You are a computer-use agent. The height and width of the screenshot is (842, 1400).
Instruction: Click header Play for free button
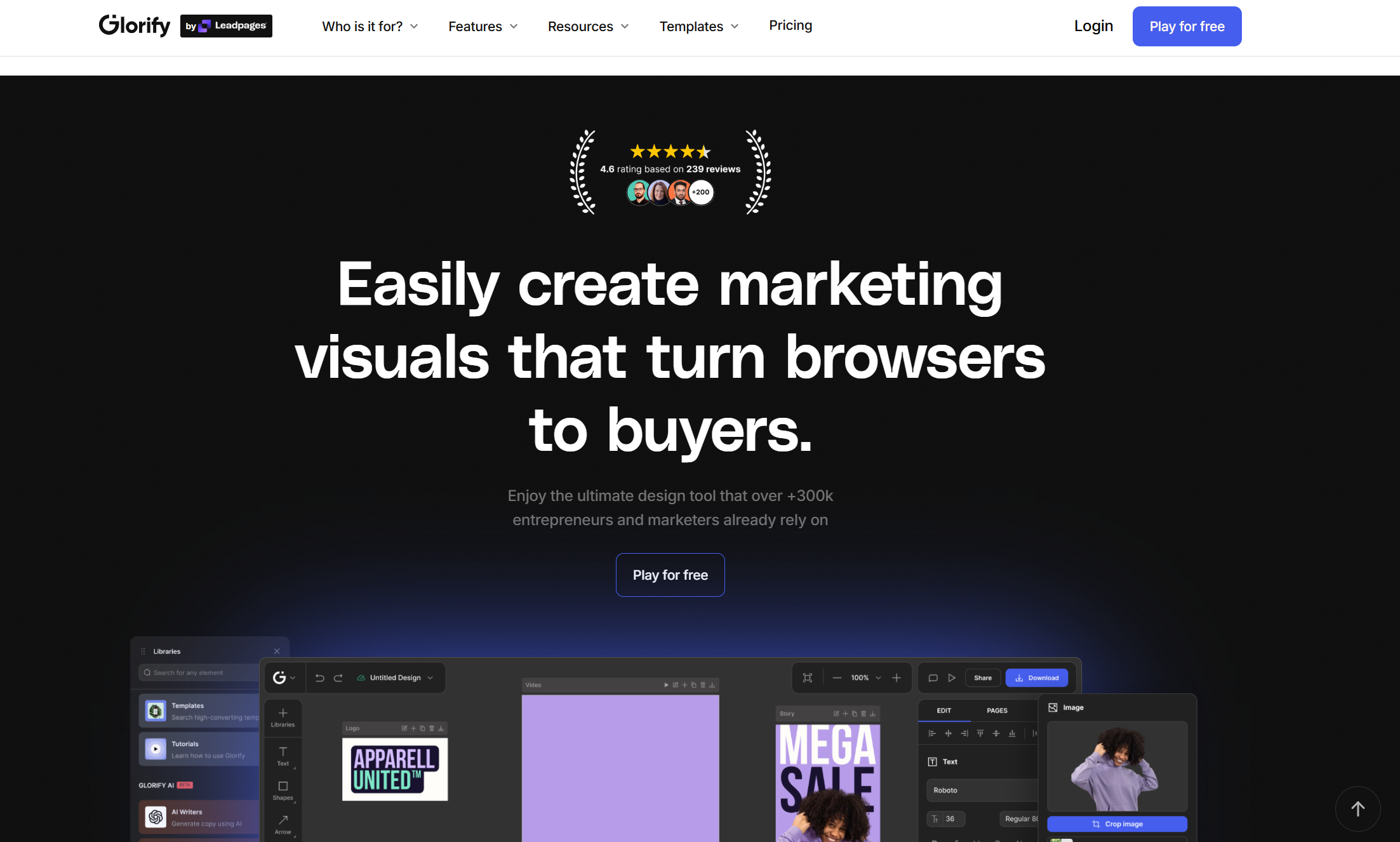point(1187,27)
